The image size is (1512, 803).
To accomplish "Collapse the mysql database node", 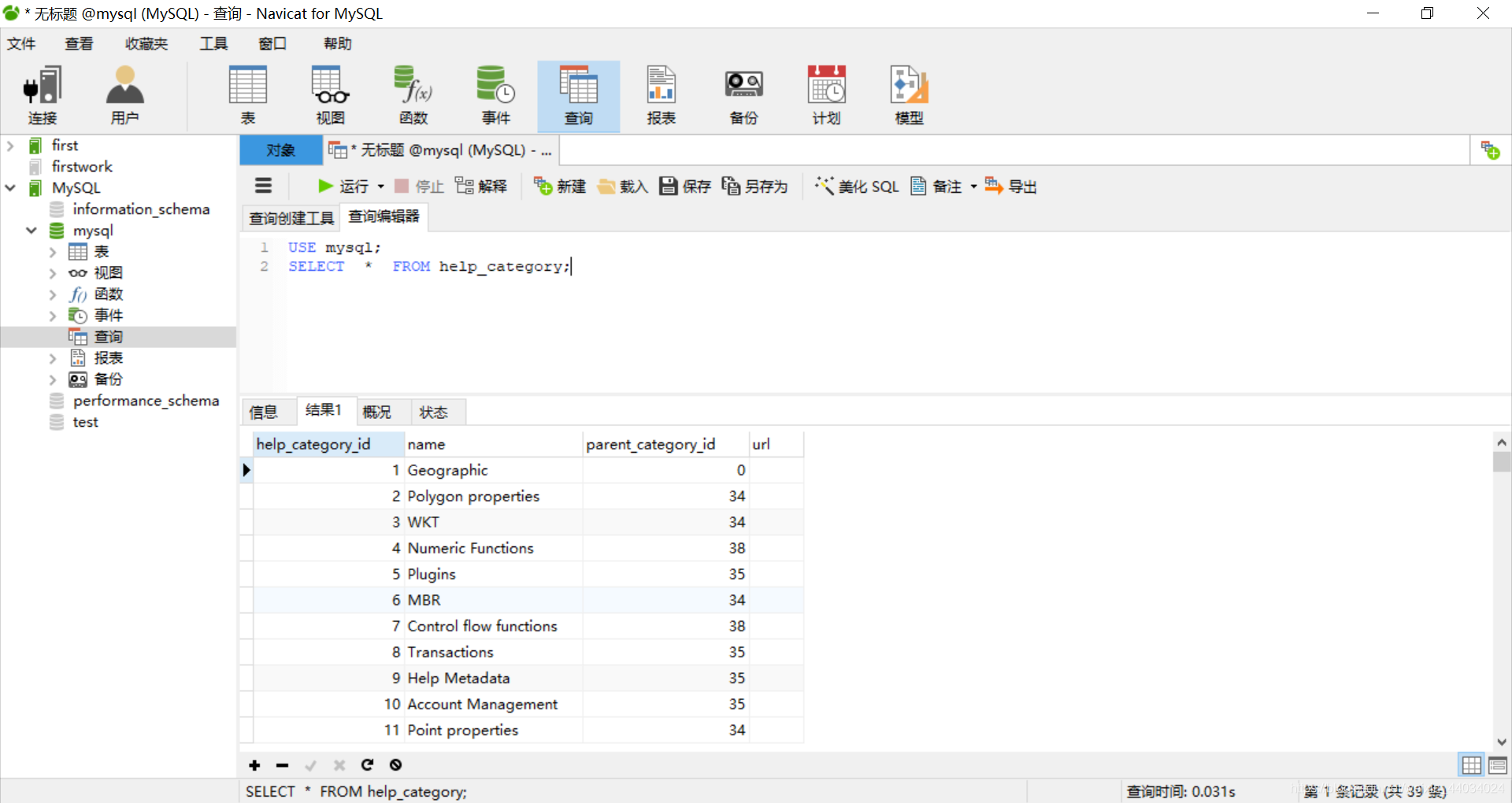I will tap(31, 231).
